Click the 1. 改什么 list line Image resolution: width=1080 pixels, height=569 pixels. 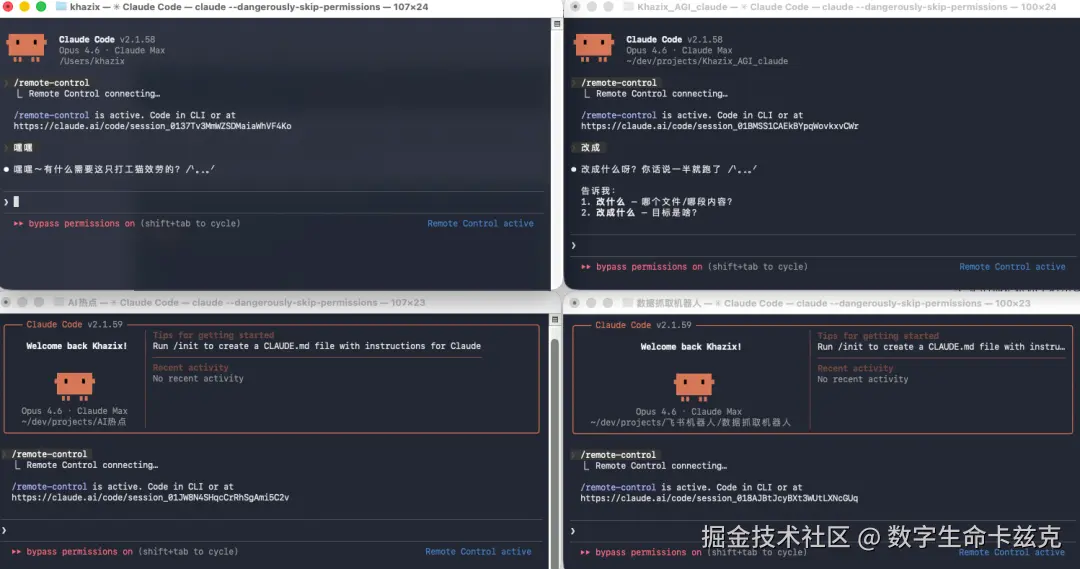point(656,202)
